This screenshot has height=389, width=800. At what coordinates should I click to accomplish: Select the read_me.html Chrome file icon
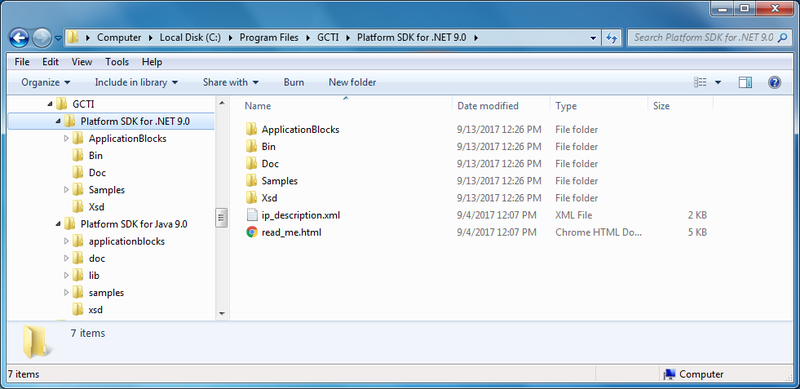pos(252,232)
